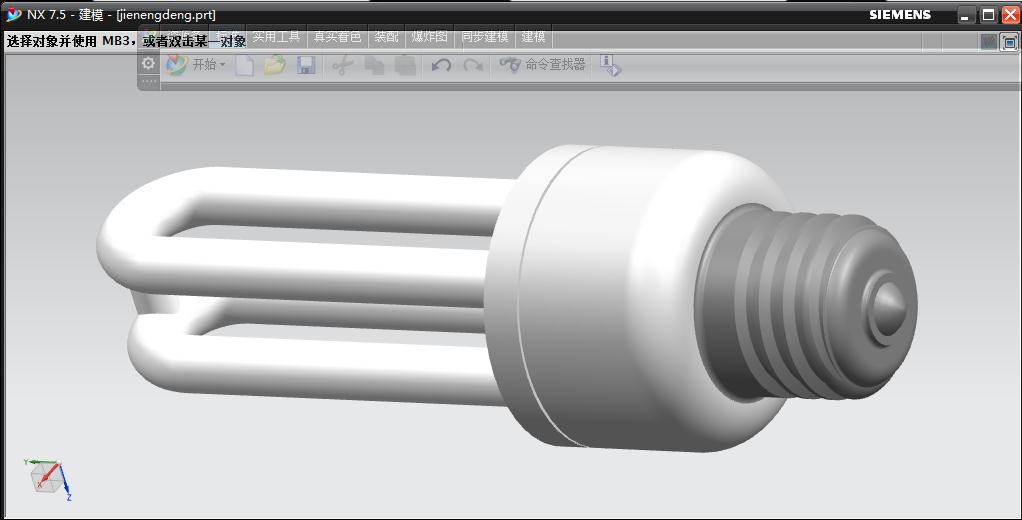
Task: Select the 装配 tab
Action: [386, 36]
